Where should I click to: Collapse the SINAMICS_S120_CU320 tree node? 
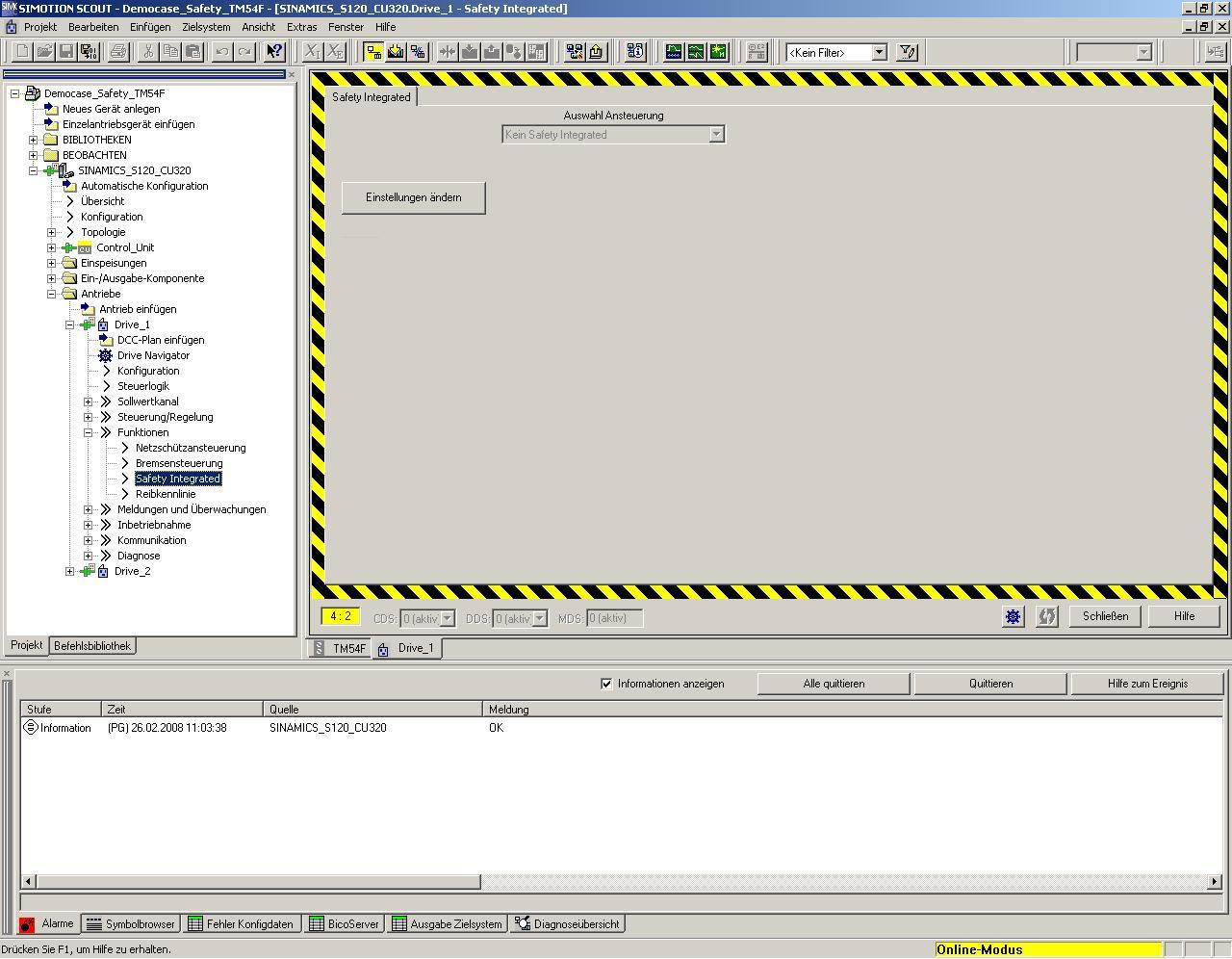34,170
